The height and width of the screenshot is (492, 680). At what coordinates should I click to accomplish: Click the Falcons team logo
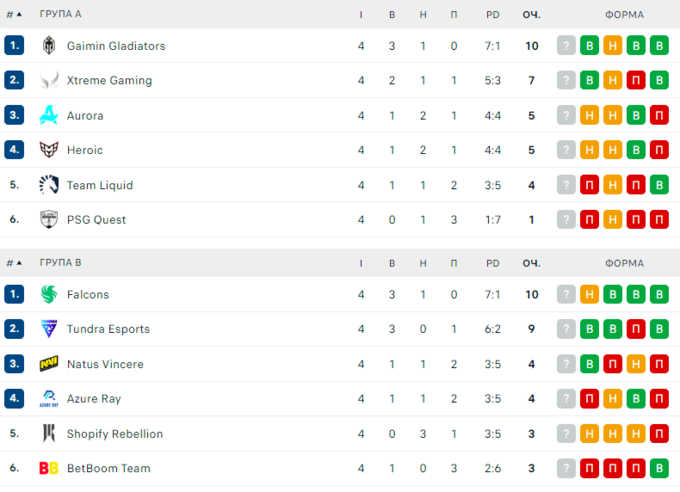coord(49,294)
